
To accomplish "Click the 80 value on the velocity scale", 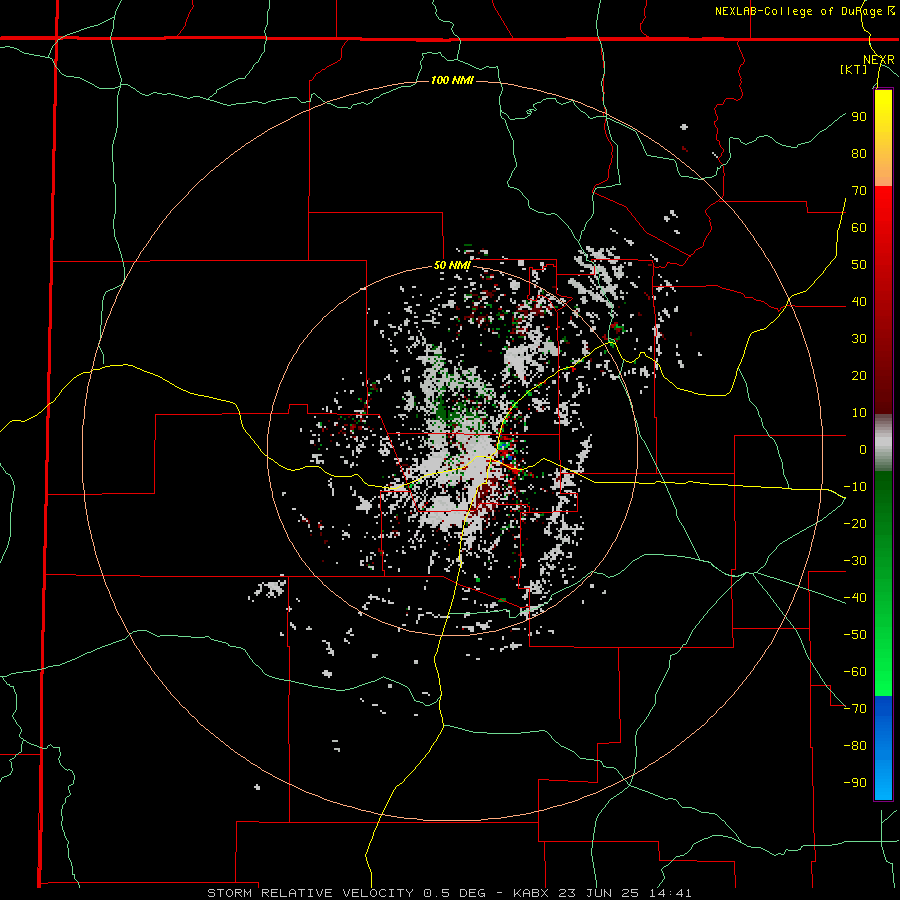I will point(859,153).
